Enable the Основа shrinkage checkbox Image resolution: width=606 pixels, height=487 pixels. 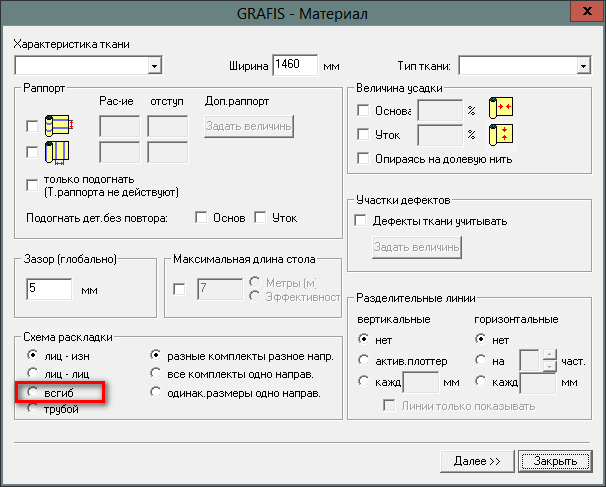(364, 110)
